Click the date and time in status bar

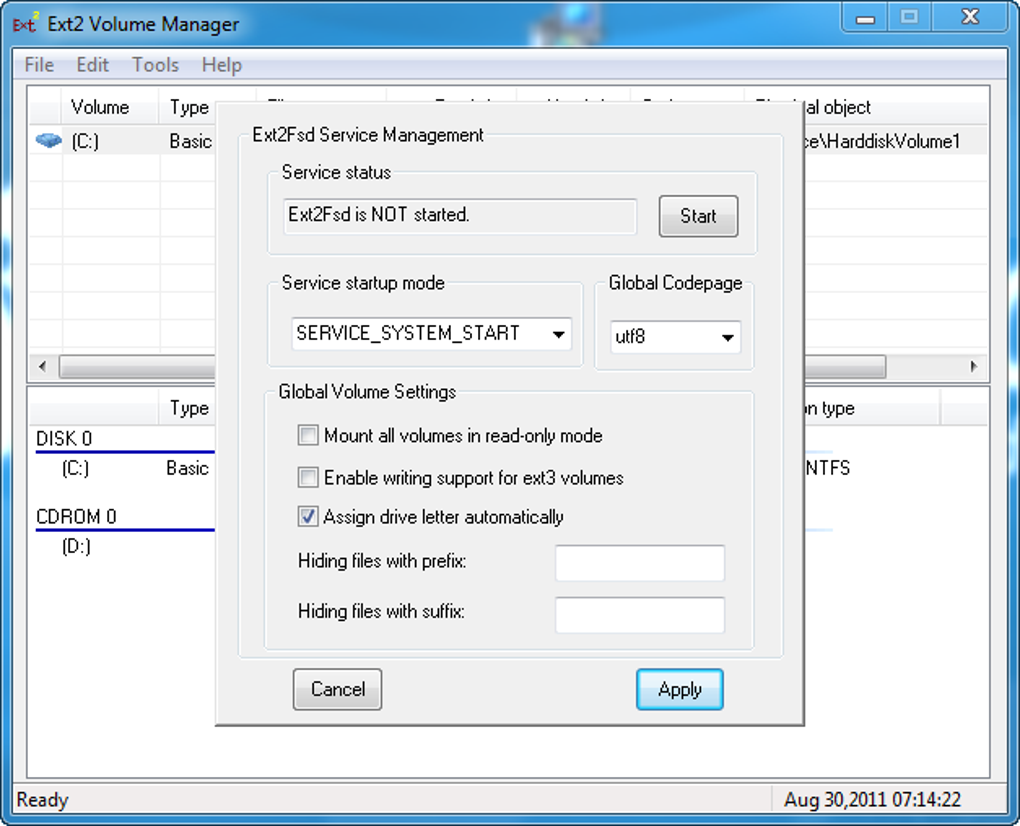(872, 799)
